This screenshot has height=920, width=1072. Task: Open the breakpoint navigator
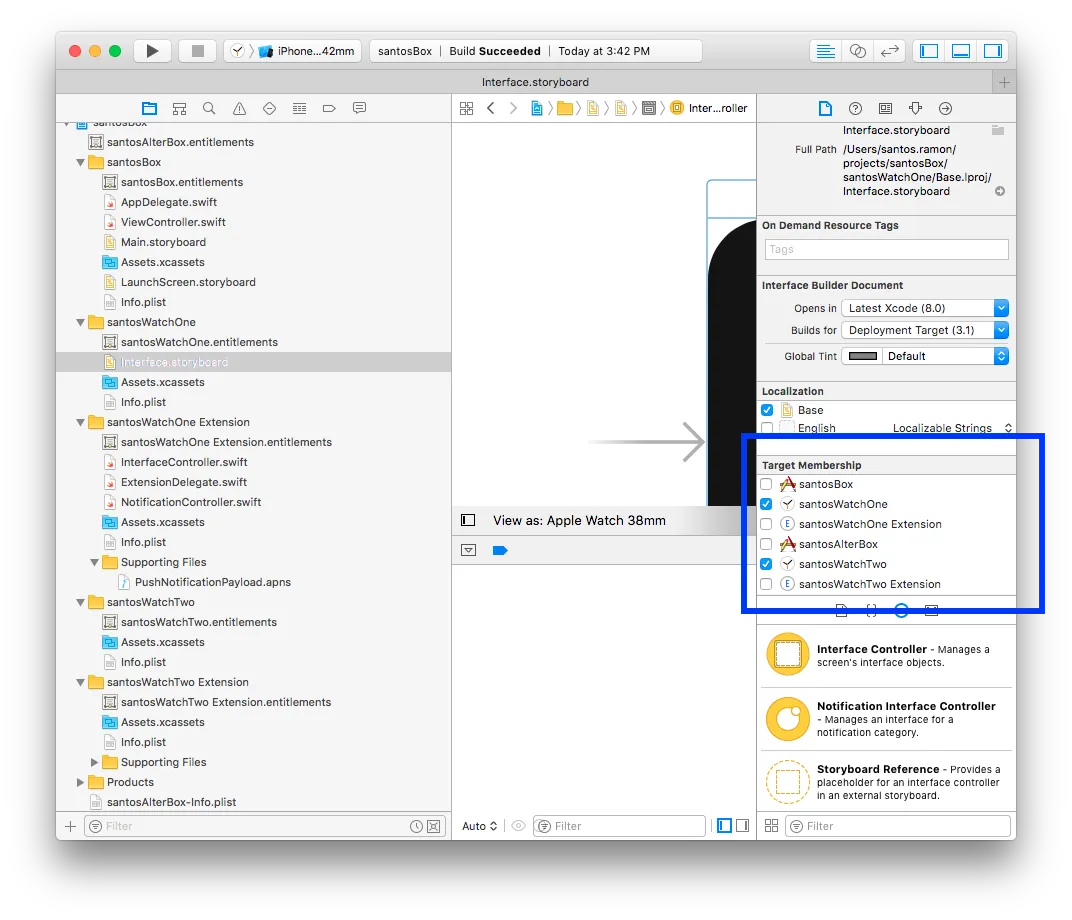329,108
